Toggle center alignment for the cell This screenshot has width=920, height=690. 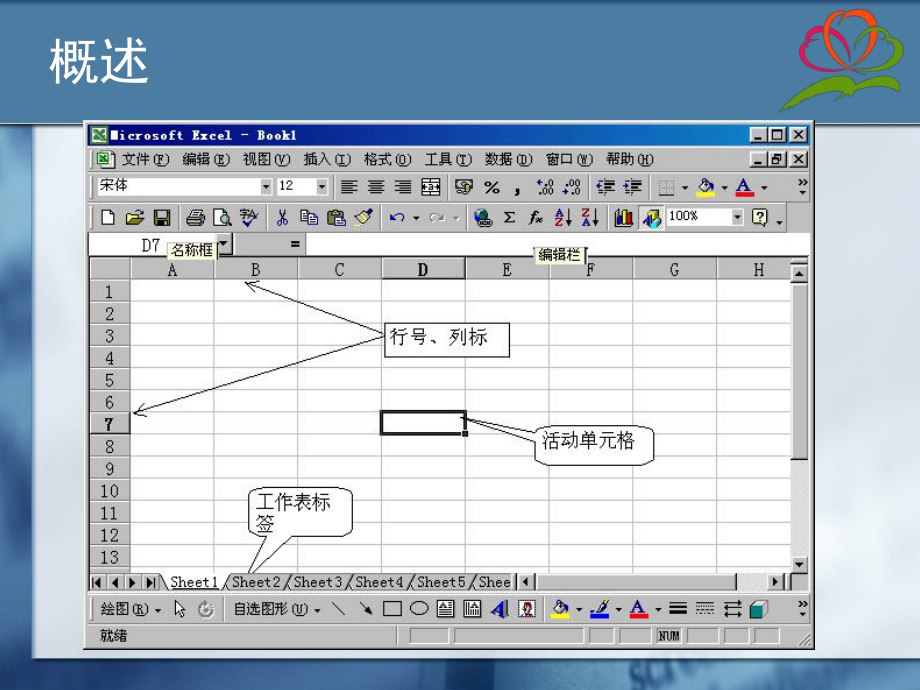tap(374, 187)
